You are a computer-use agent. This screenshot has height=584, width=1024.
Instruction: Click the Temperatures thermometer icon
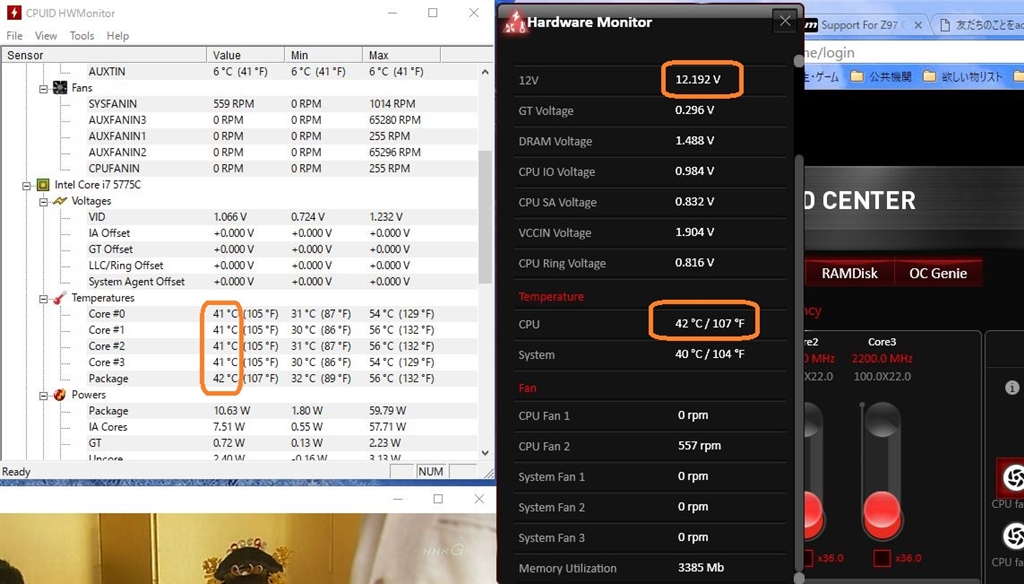[59, 298]
